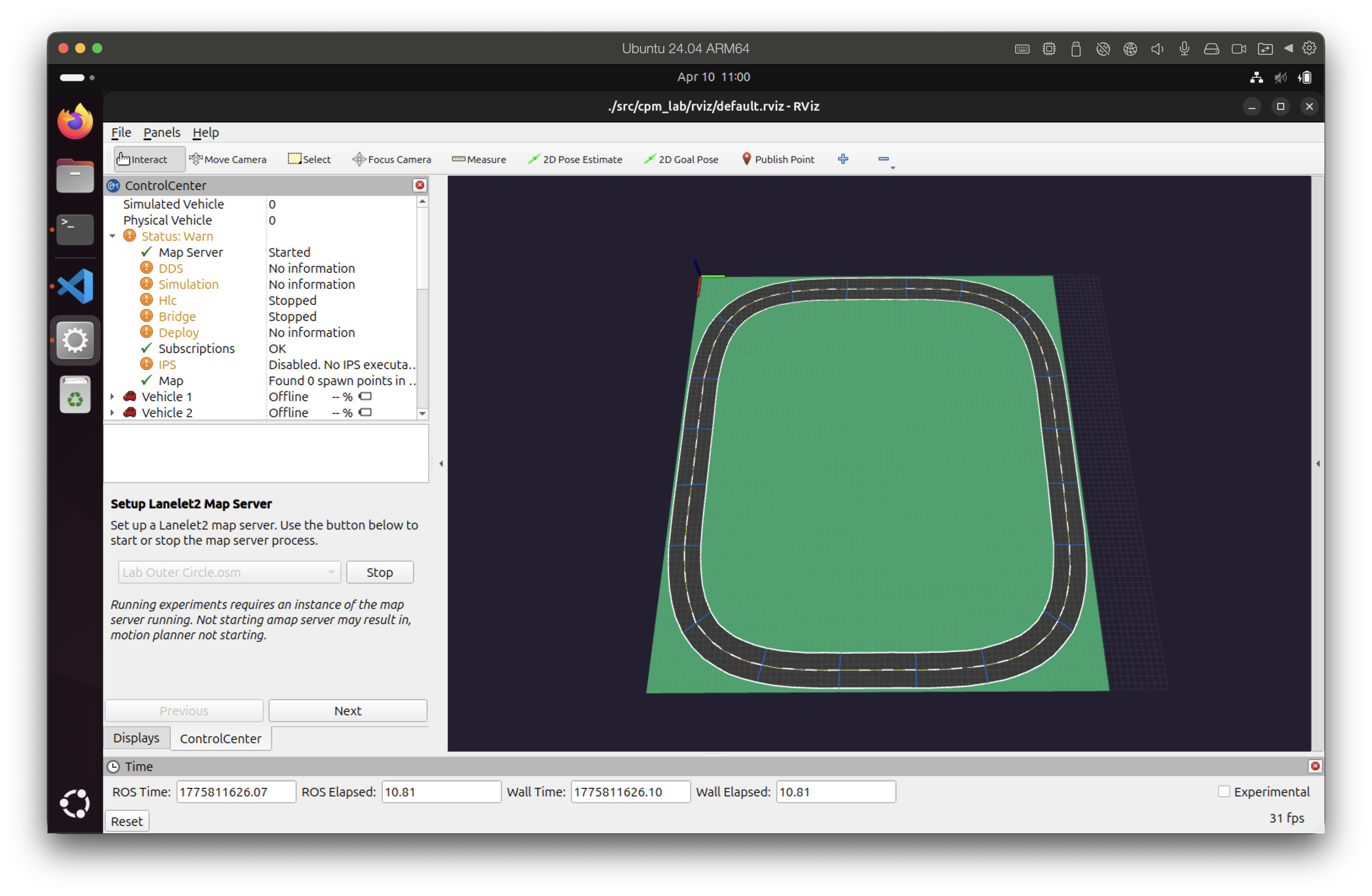Toggle the Experimental checkbox
The height and width of the screenshot is (896, 1372).
click(x=1223, y=791)
